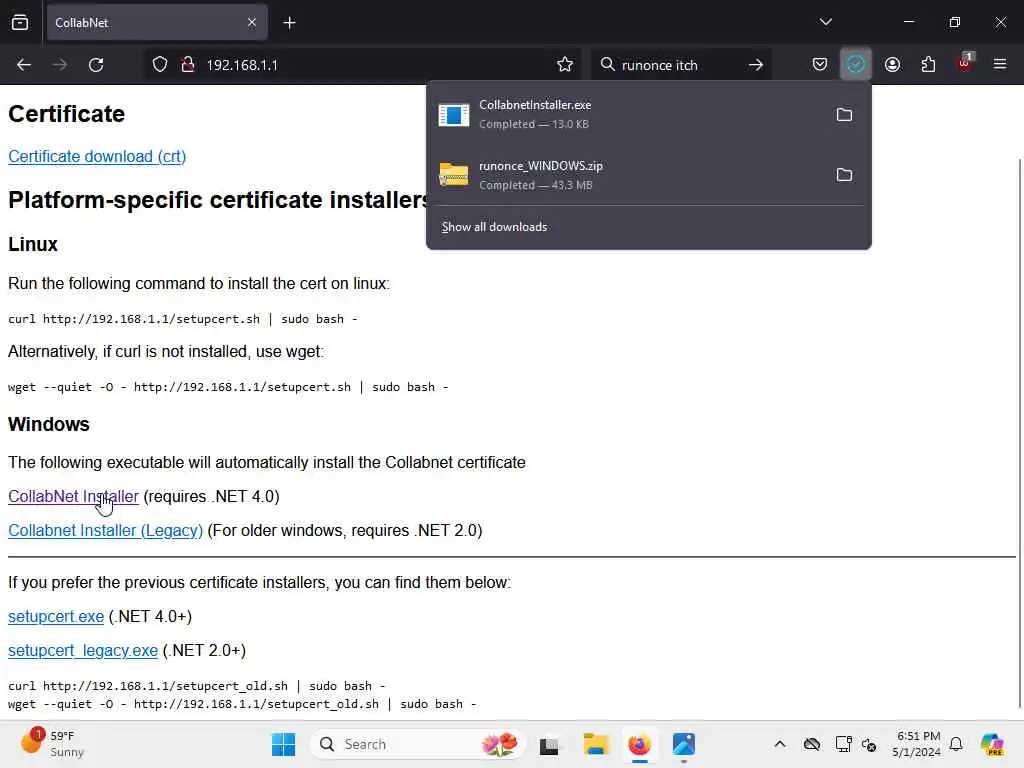Click the page vertical scrollbar

coord(1019,431)
